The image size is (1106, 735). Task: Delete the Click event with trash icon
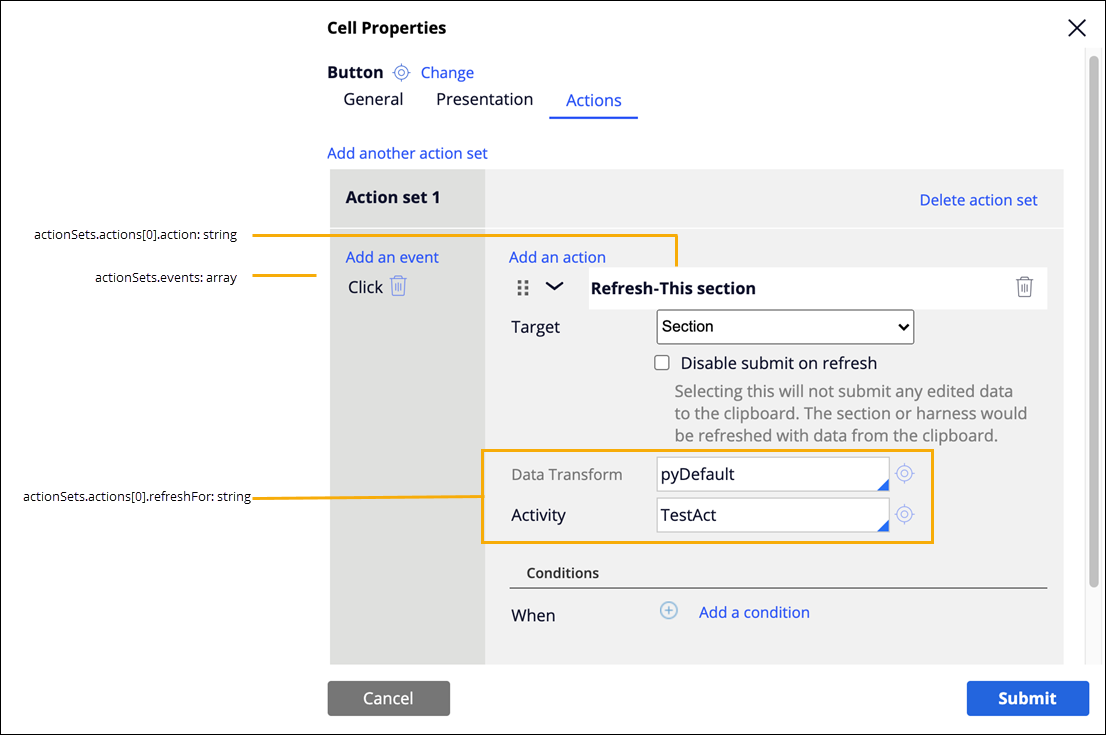click(398, 287)
